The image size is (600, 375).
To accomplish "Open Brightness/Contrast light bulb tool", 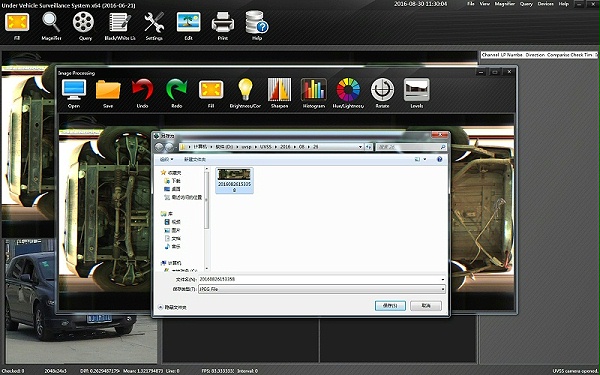I will tap(245, 90).
